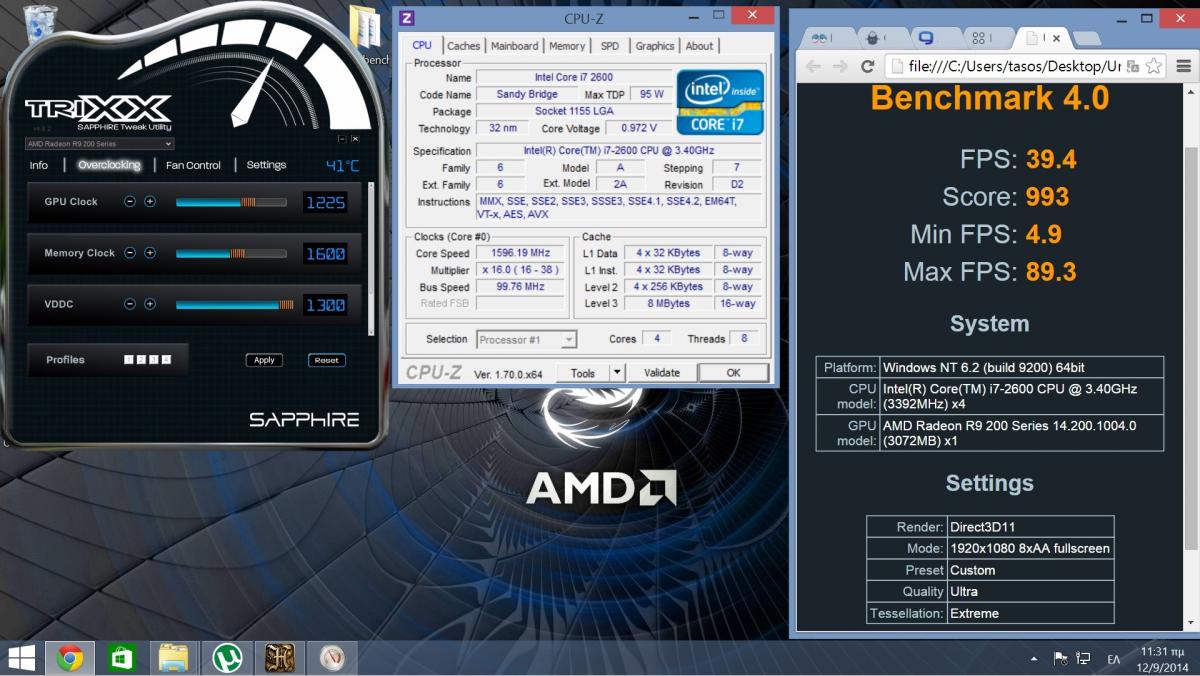Click the TriXX settings panel scrollbar
This screenshot has height=676, width=1200.
[x=372, y=258]
